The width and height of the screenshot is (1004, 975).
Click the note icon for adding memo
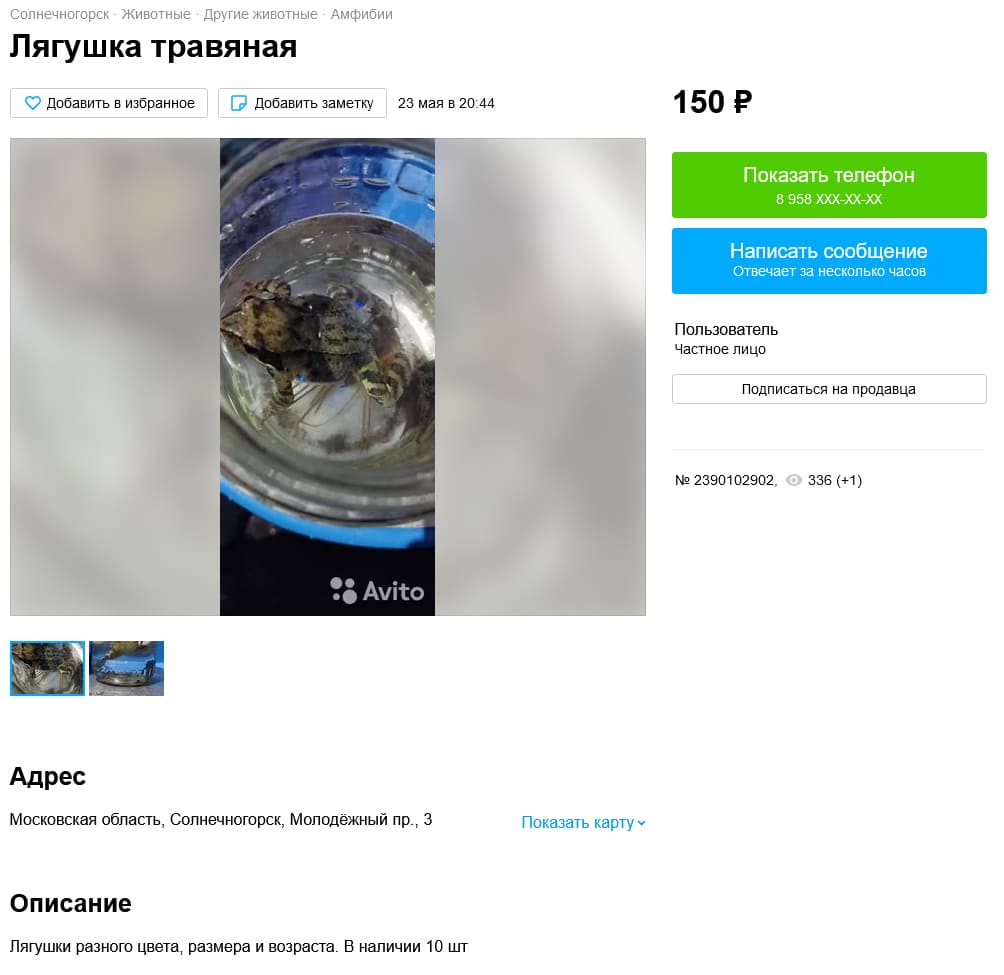(238, 103)
